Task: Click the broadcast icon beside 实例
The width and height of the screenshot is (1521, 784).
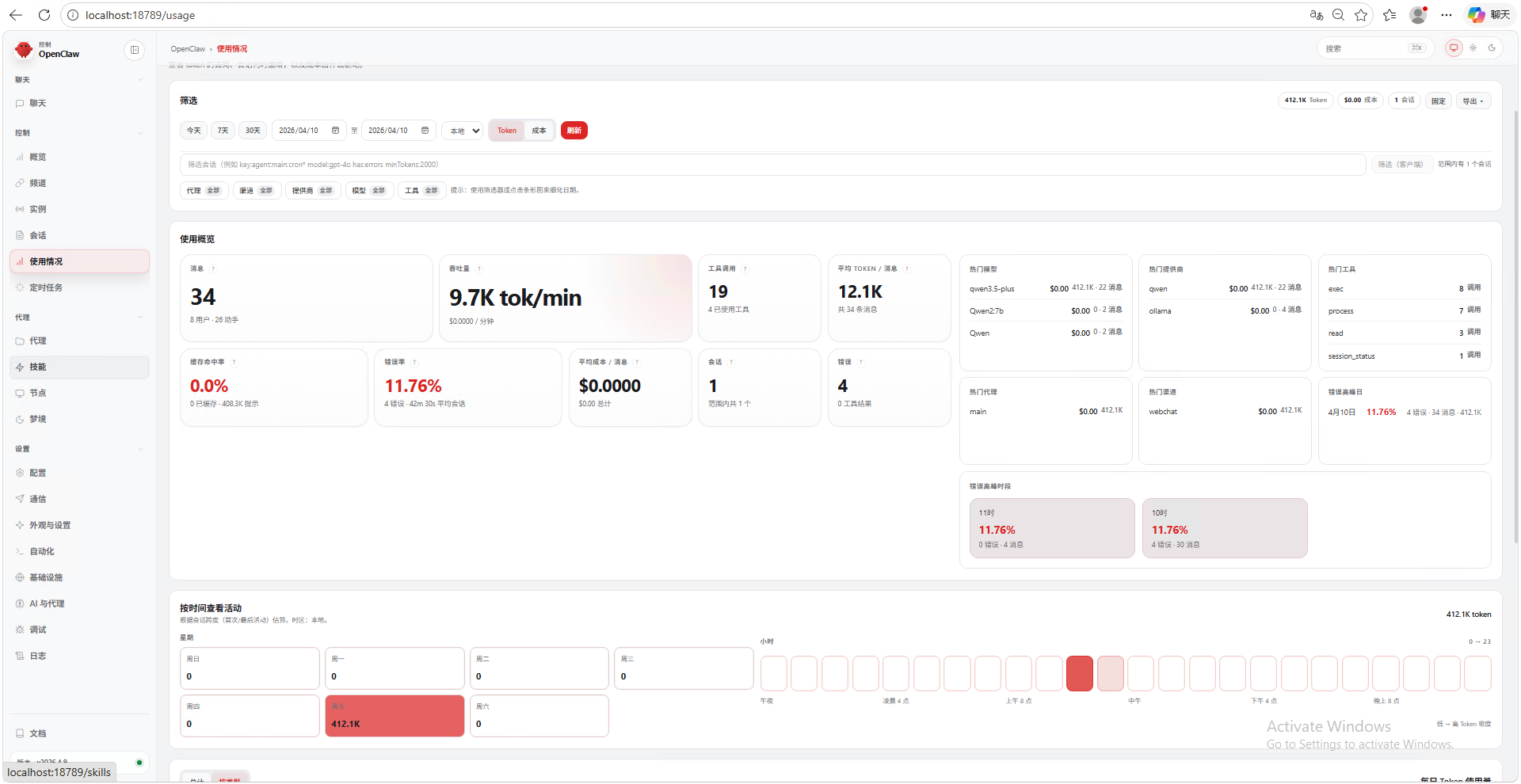Action: pyautogui.click(x=20, y=210)
